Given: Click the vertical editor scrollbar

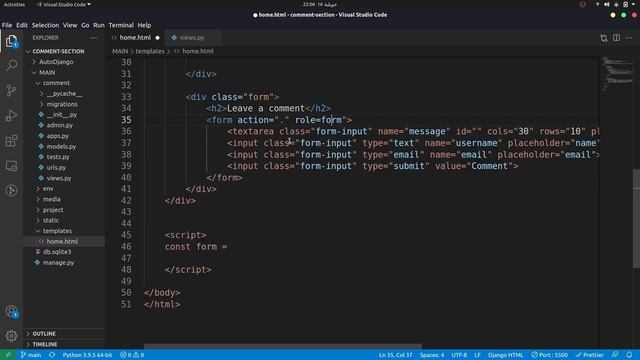Looking at the screenshot, I should click(x=636, y=218).
